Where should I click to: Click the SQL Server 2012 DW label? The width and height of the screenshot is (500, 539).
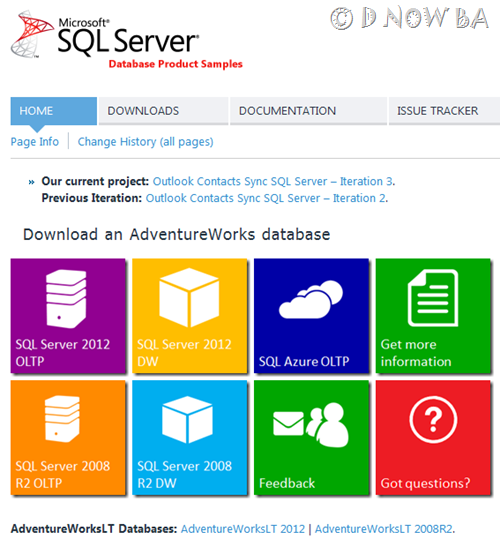click(x=184, y=353)
